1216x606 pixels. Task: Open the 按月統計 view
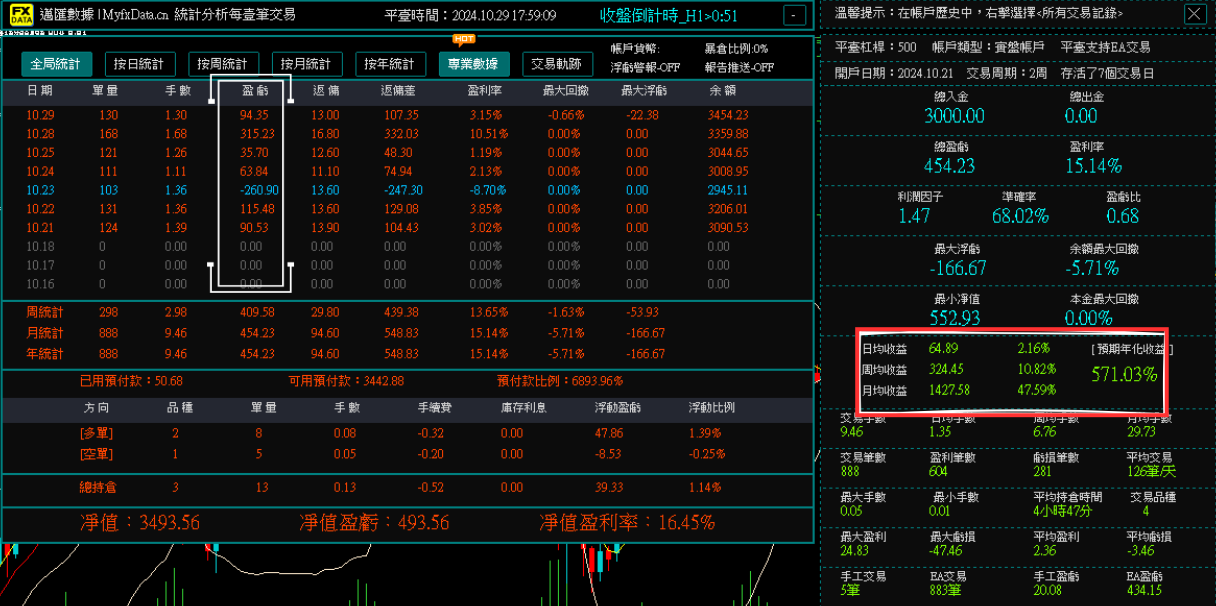point(309,62)
